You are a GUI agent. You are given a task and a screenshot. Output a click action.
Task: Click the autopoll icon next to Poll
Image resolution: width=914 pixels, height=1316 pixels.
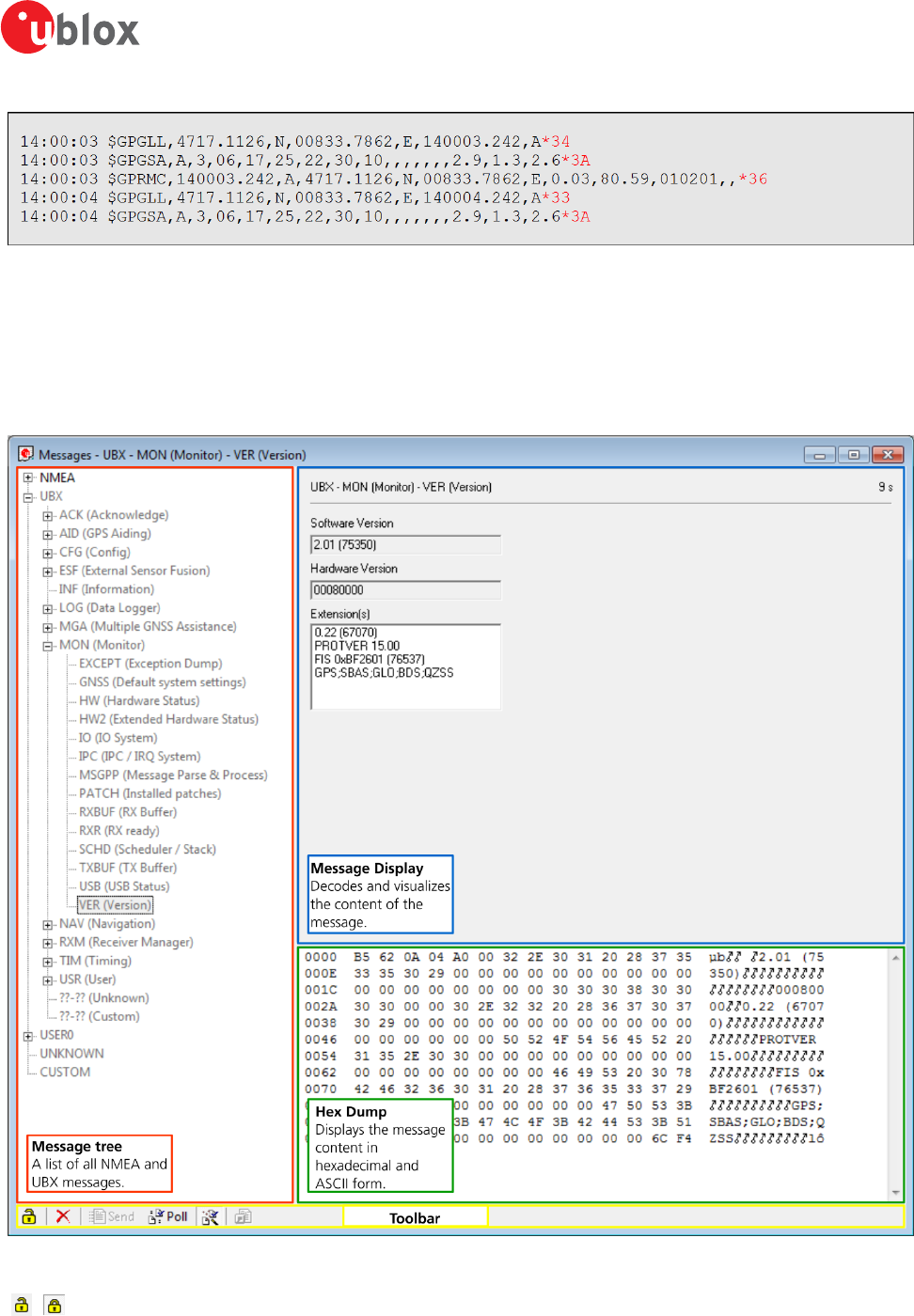pyautogui.click(x=211, y=1216)
